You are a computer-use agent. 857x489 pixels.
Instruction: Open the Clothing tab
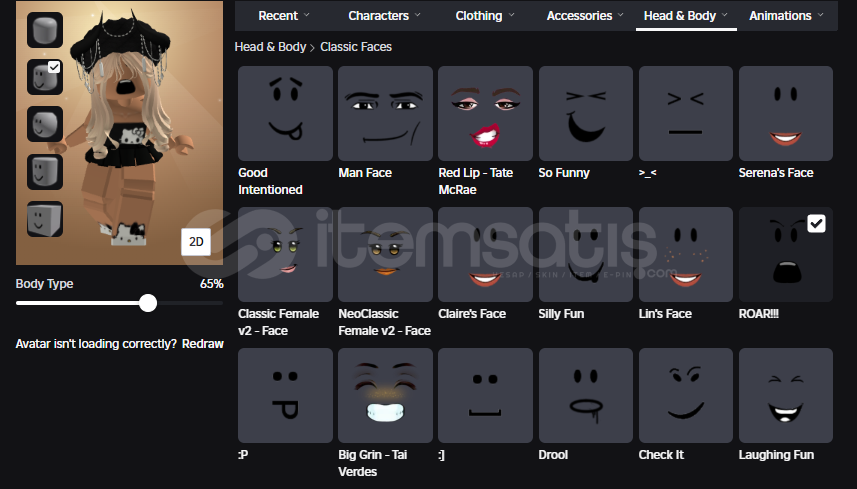pos(484,16)
